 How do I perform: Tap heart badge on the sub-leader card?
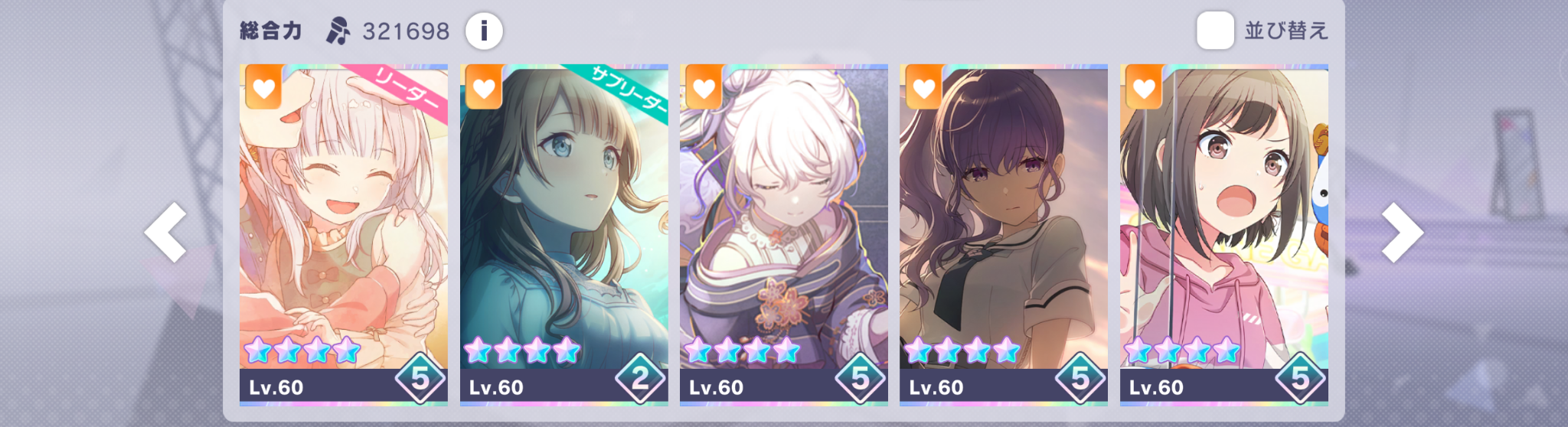pos(484,87)
